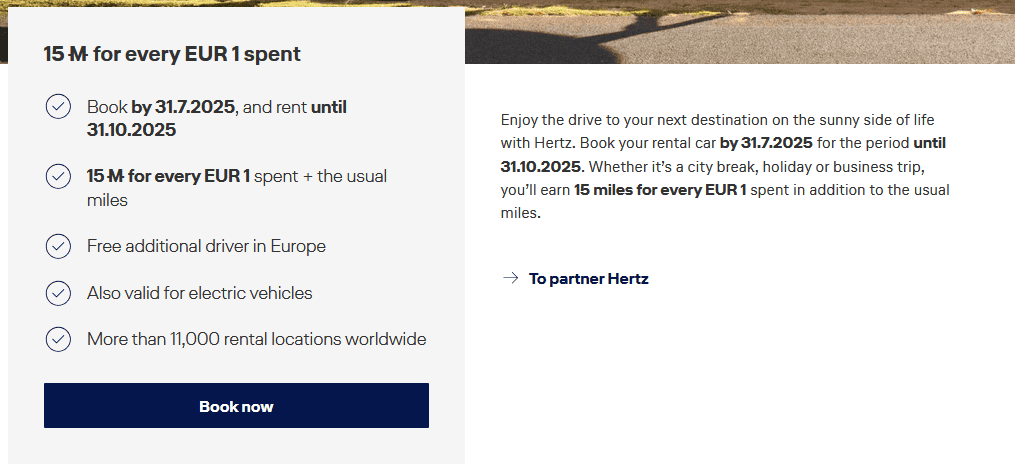The image size is (1015, 467).
Task: Select the Free additional driver in Europe text
Action: click(x=206, y=246)
